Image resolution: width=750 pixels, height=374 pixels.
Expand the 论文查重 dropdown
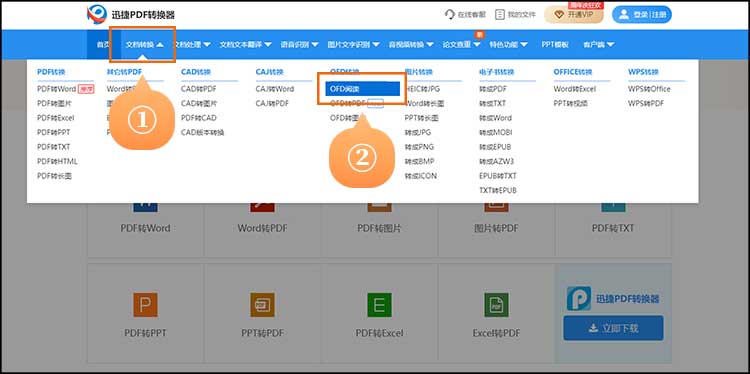pyautogui.click(x=461, y=44)
